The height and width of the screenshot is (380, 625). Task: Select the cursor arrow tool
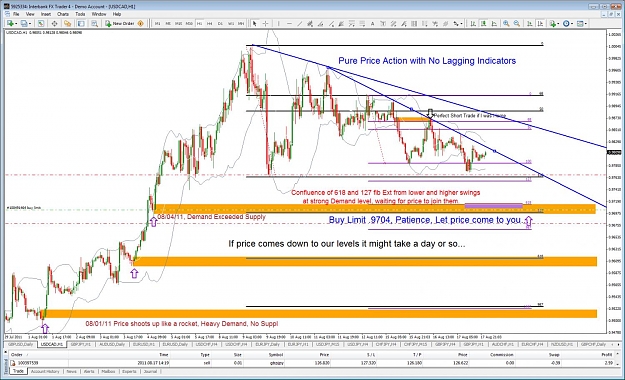(x=254, y=24)
